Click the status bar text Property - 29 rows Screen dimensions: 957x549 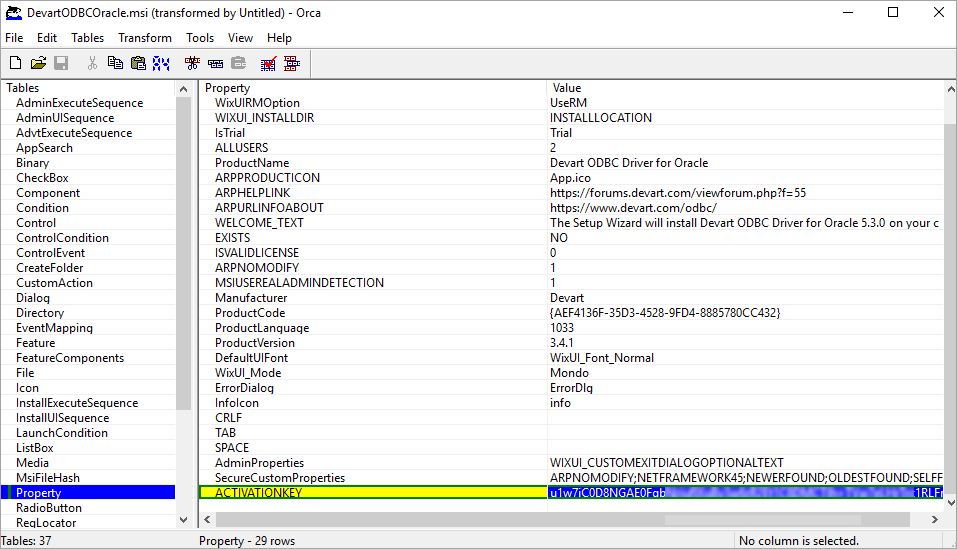(x=247, y=541)
